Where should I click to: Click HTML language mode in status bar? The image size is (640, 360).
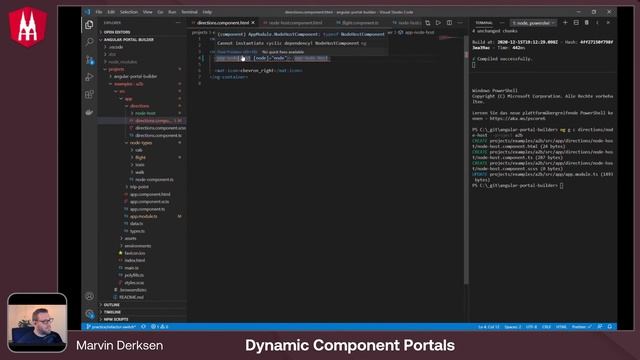561,327
